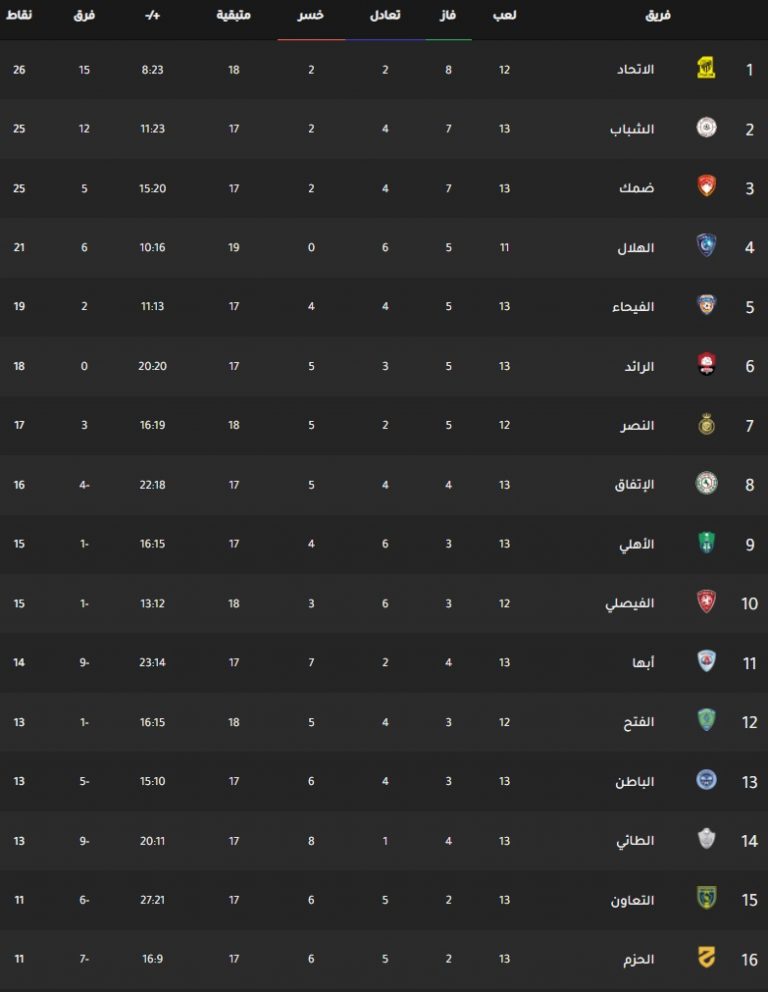Click the Al-Ittihad club logo
The image size is (768, 992).
click(x=706, y=68)
